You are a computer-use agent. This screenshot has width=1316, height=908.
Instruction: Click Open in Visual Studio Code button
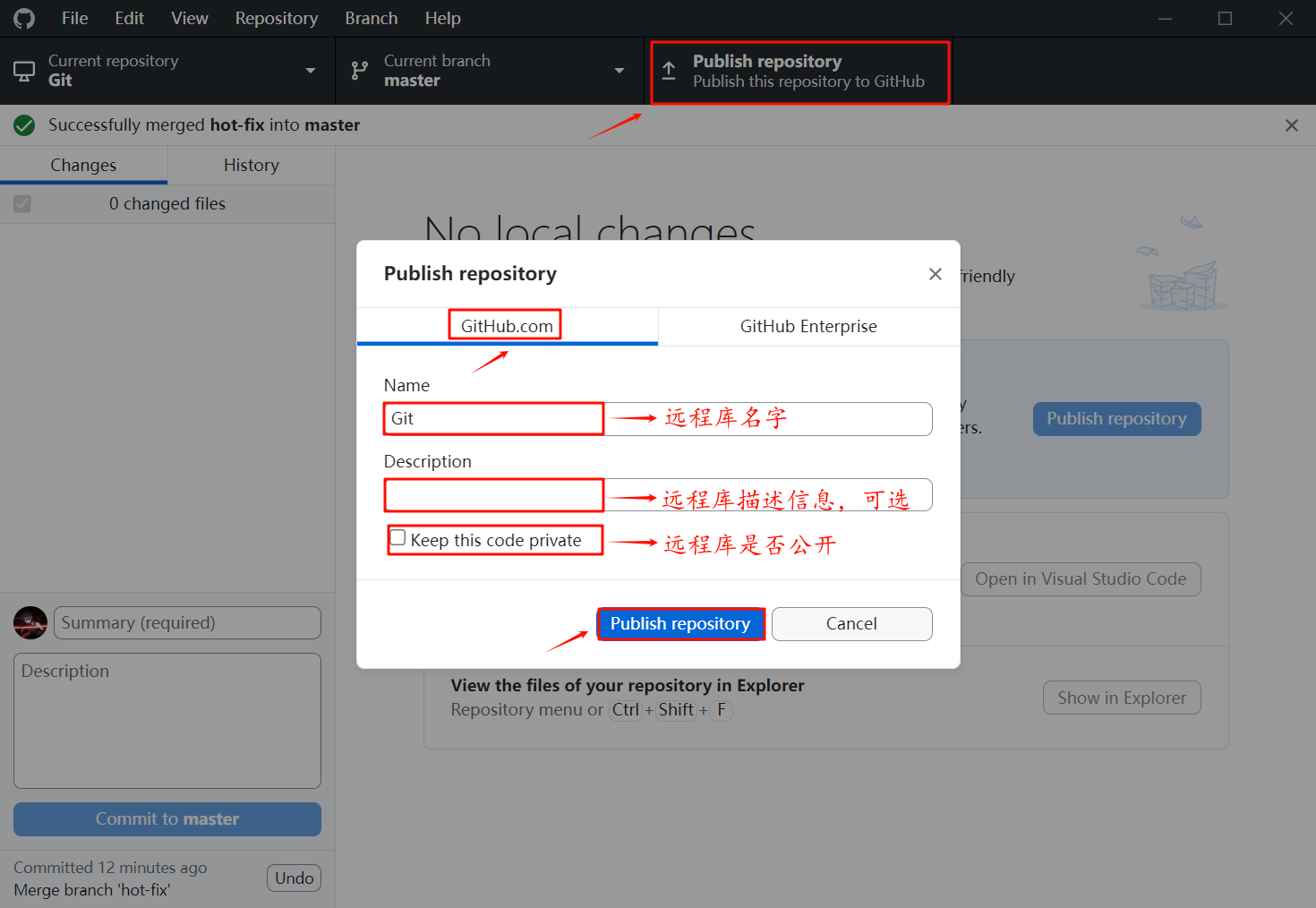click(x=1081, y=578)
